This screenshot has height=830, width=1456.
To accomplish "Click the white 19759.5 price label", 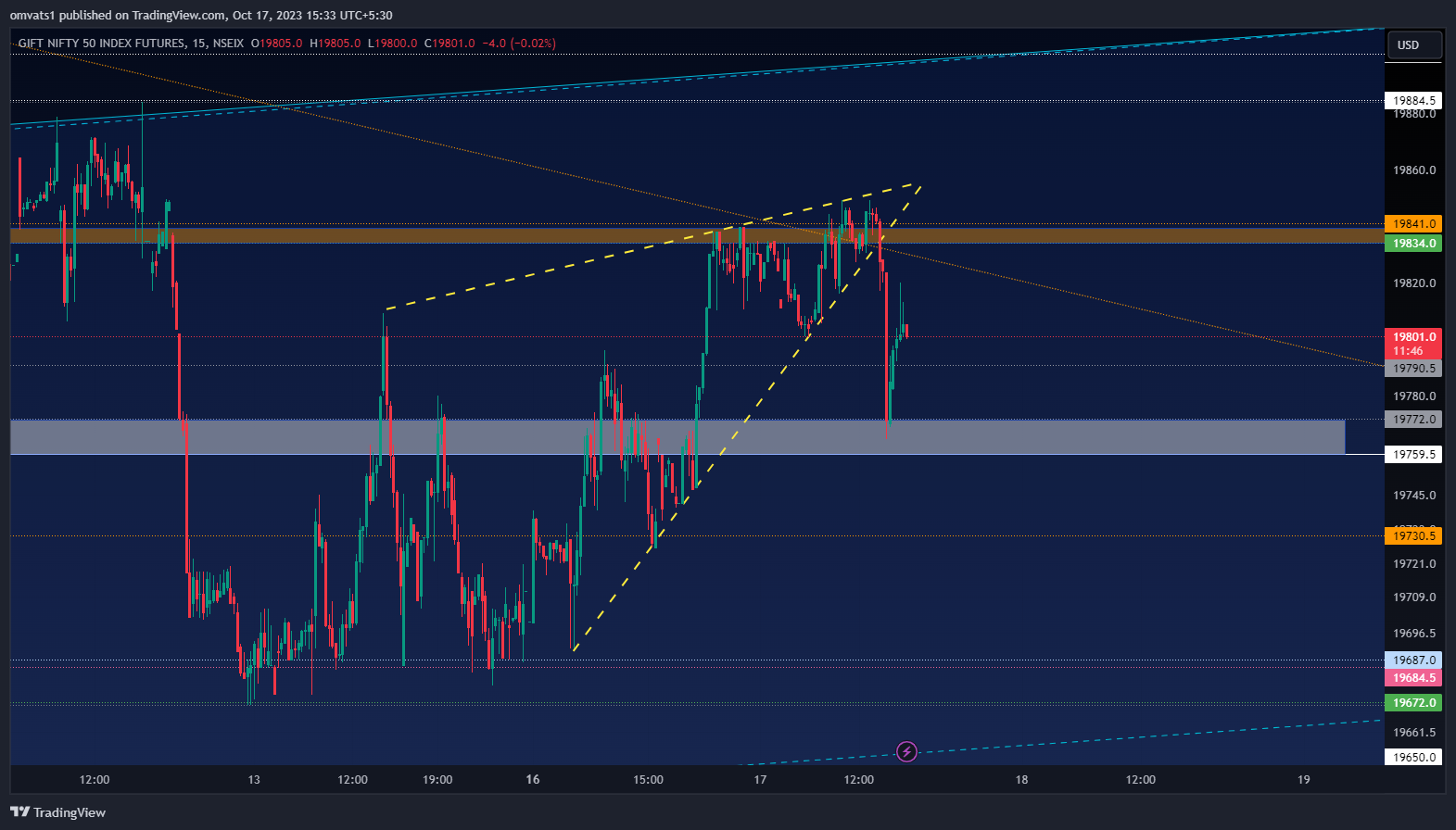I will point(1413,454).
